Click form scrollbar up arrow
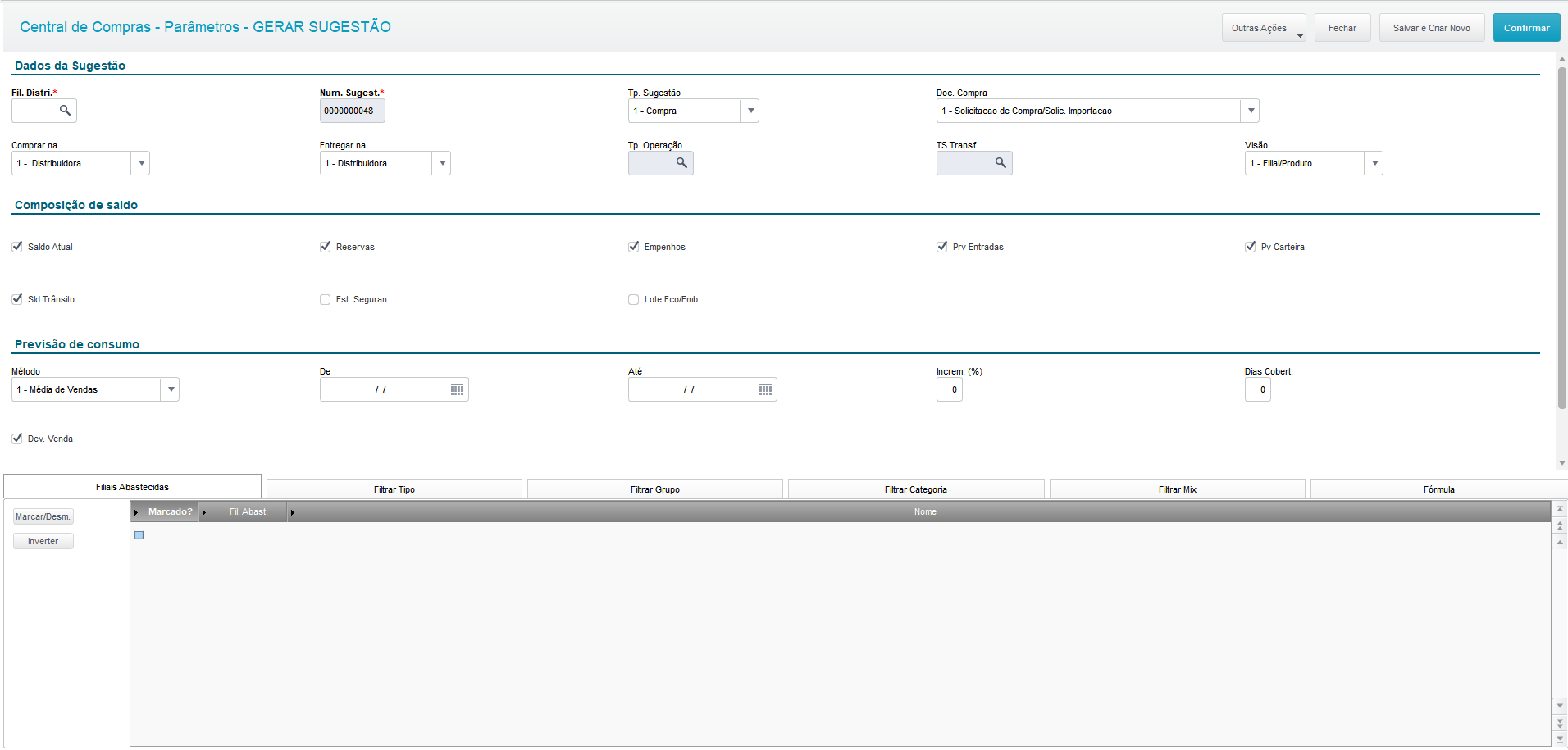The height and width of the screenshot is (750, 1568). (1561, 59)
